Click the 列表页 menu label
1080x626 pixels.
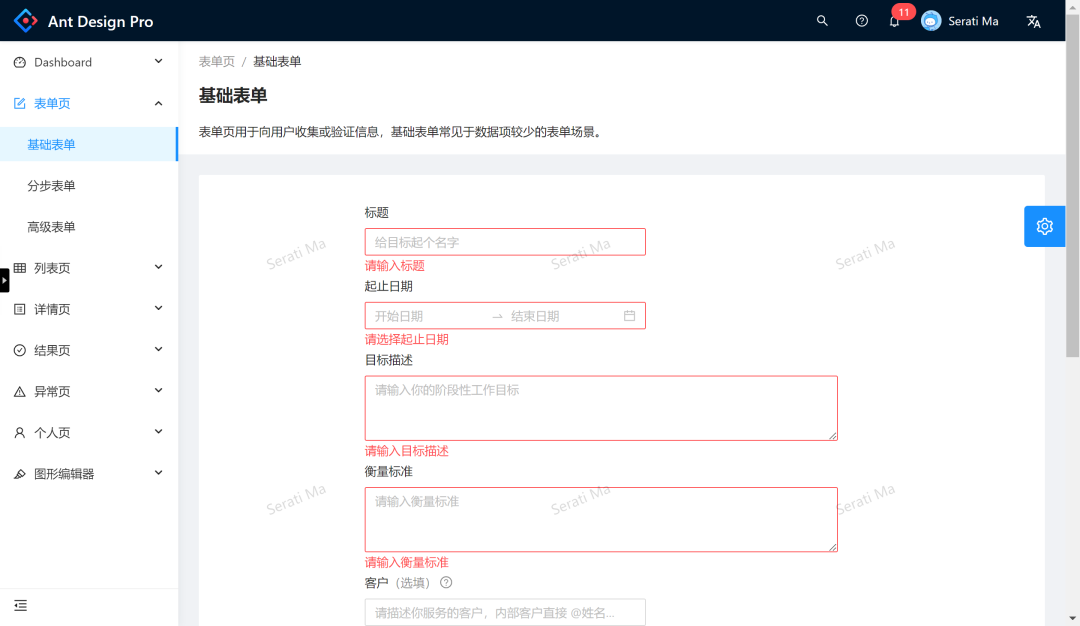tap(52, 268)
